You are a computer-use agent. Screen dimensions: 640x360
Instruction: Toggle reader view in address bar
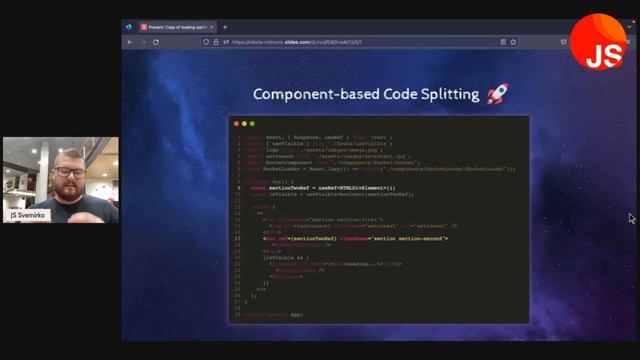point(503,42)
